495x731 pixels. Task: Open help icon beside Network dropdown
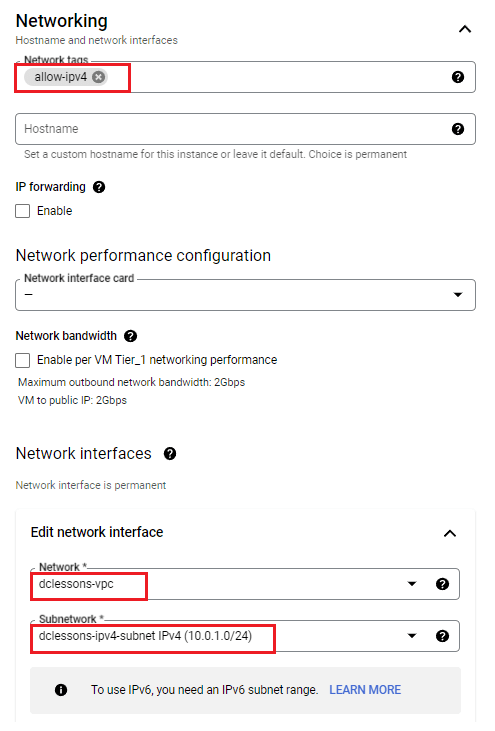(x=442, y=584)
